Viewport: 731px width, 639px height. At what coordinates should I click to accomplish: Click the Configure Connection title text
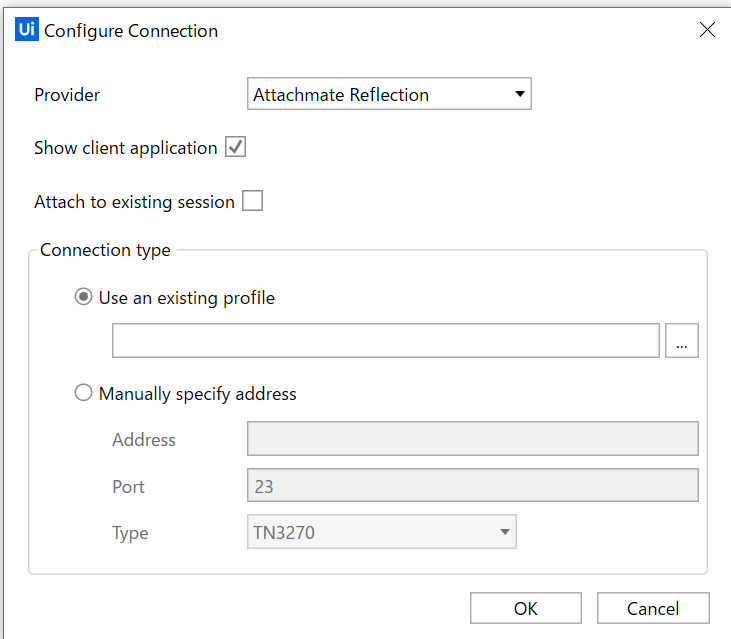pos(131,31)
